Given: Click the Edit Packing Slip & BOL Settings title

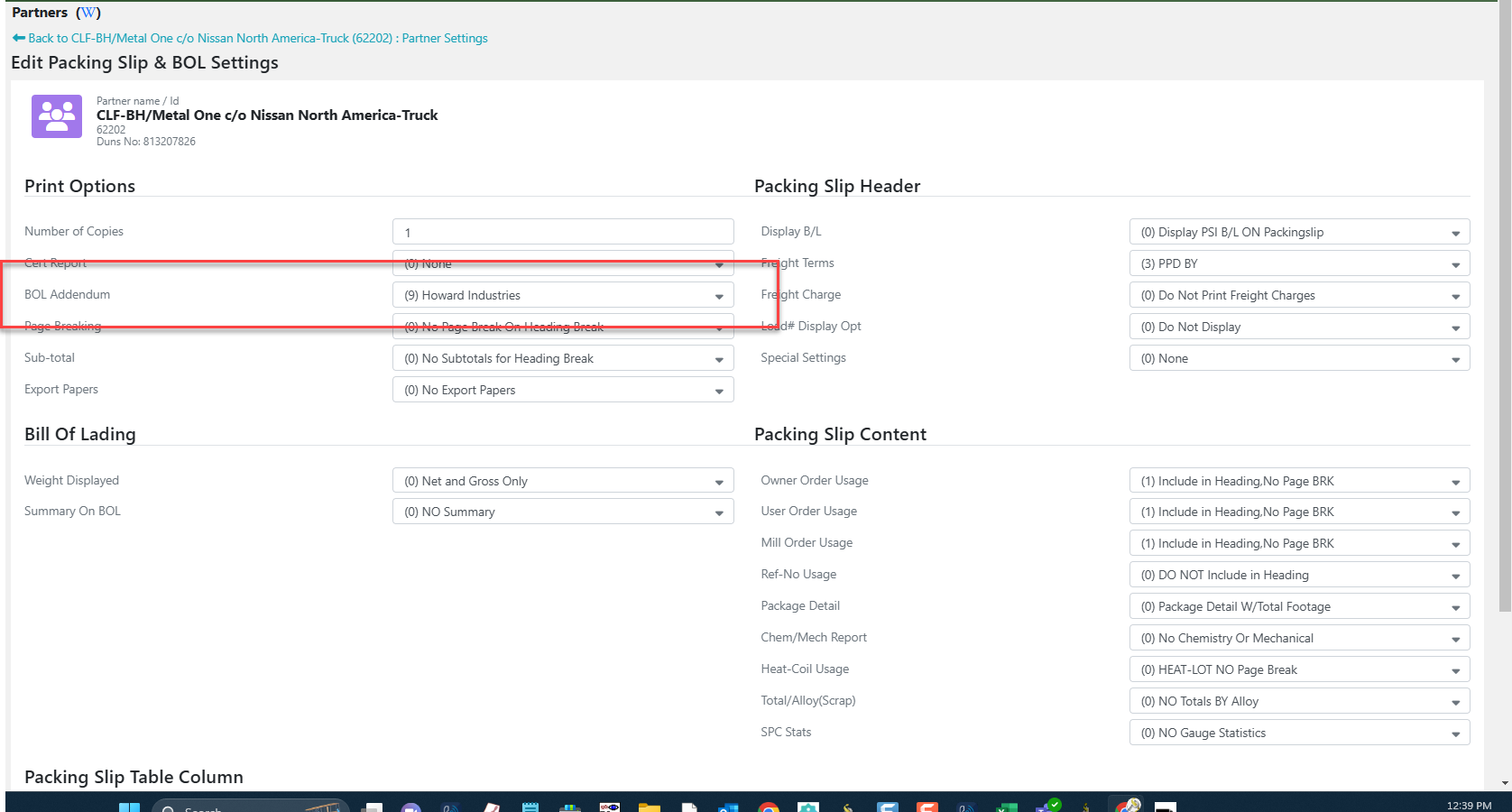Looking at the screenshot, I should (x=144, y=62).
